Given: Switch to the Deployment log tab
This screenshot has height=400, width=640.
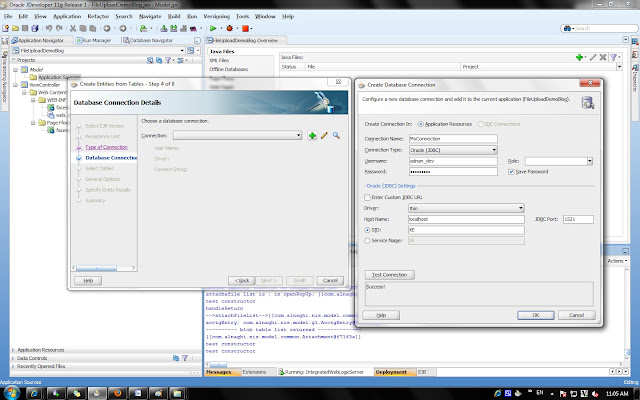Looking at the screenshot, I should [x=392, y=372].
